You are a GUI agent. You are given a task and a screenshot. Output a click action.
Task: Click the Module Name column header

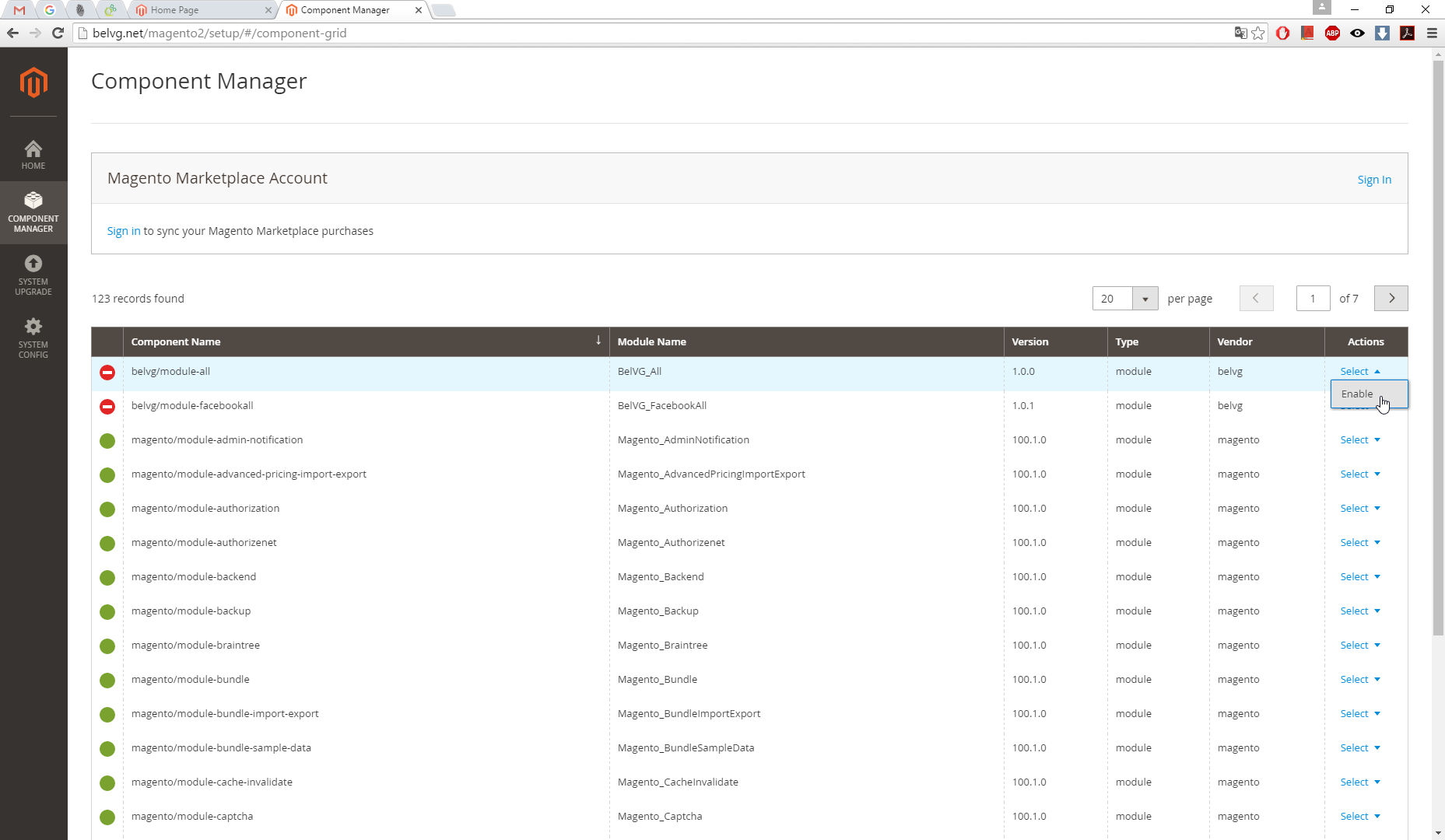tap(806, 341)
